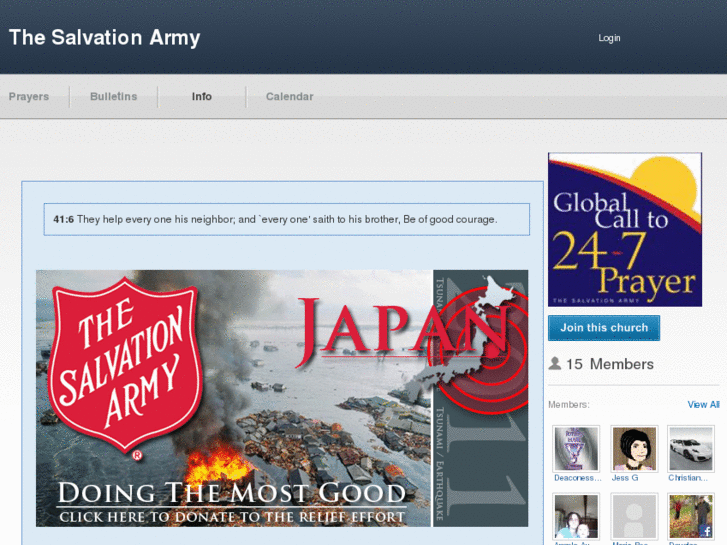
Task: Click the Jess G name link
Action: (625, 478)
